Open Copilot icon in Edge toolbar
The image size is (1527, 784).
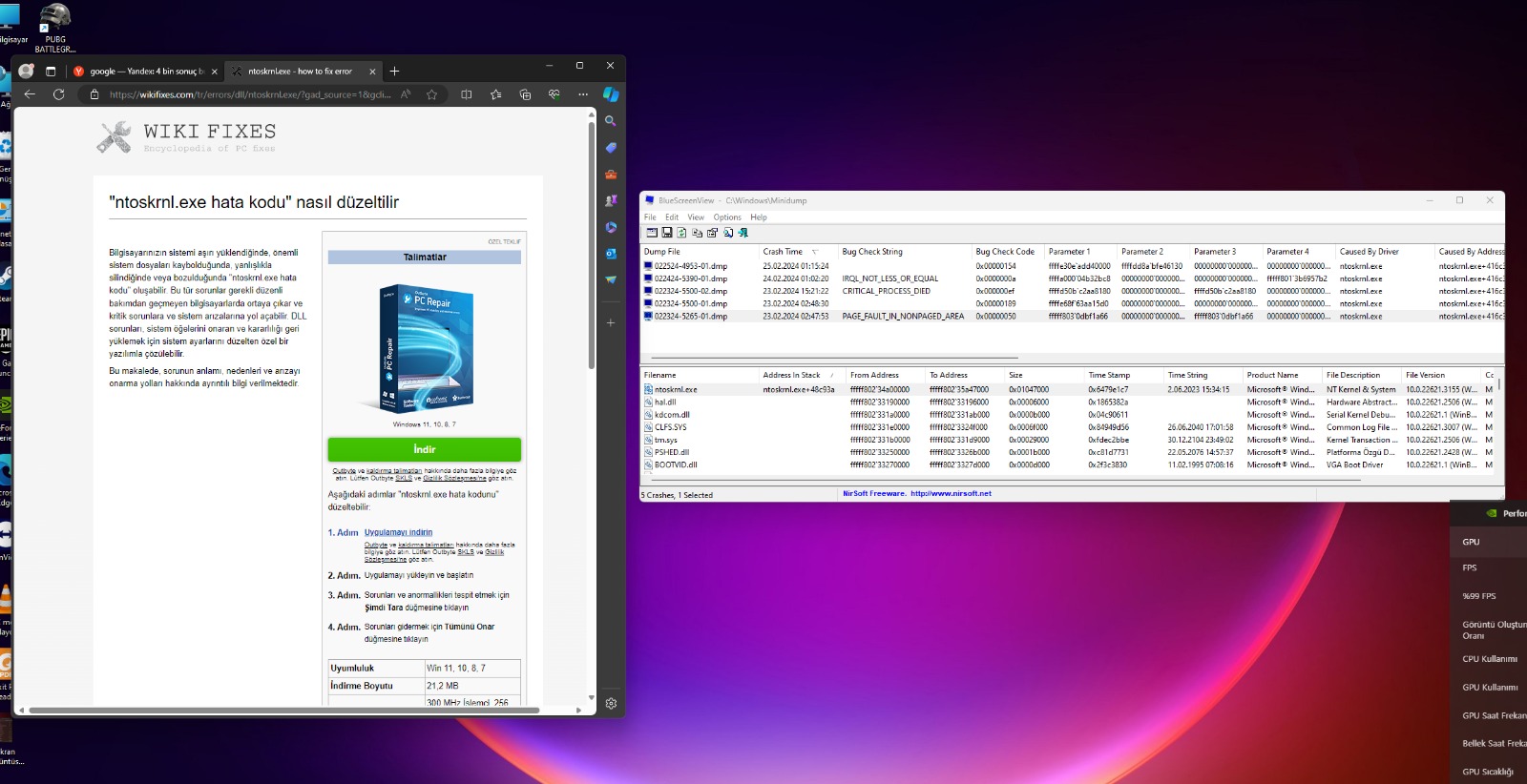[611, 94]
